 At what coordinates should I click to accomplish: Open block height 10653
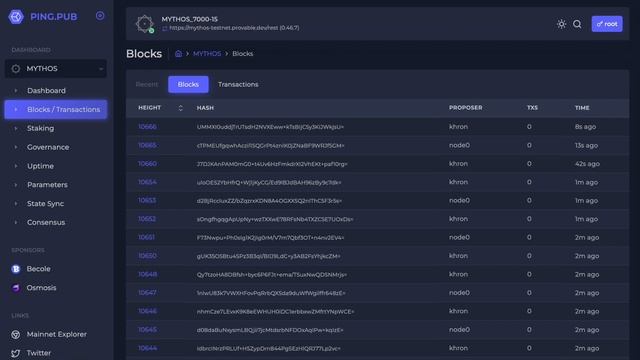coord(147,200)
